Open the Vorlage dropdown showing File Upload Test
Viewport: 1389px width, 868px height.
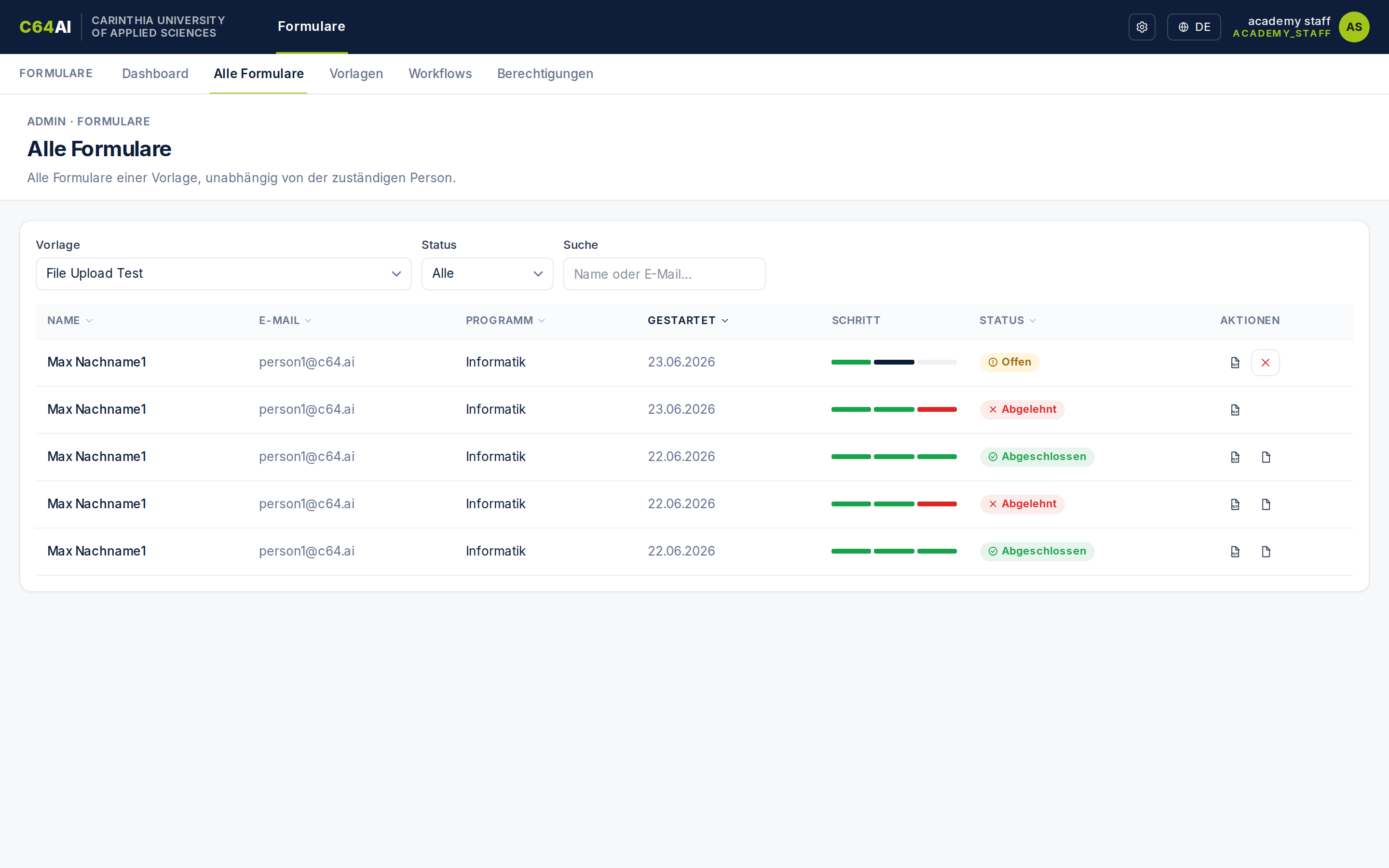pyautogui.click(x=223, y=274)
